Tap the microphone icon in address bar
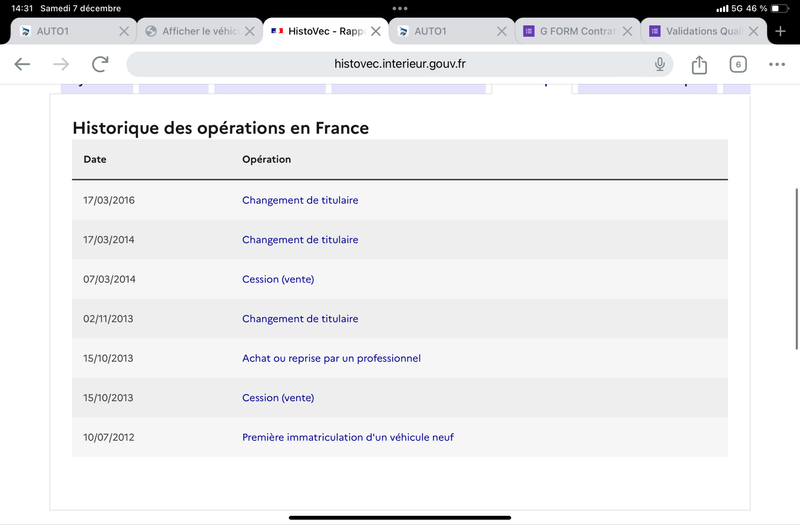Viewport: 800px width, 525px height. coord(660,64)
